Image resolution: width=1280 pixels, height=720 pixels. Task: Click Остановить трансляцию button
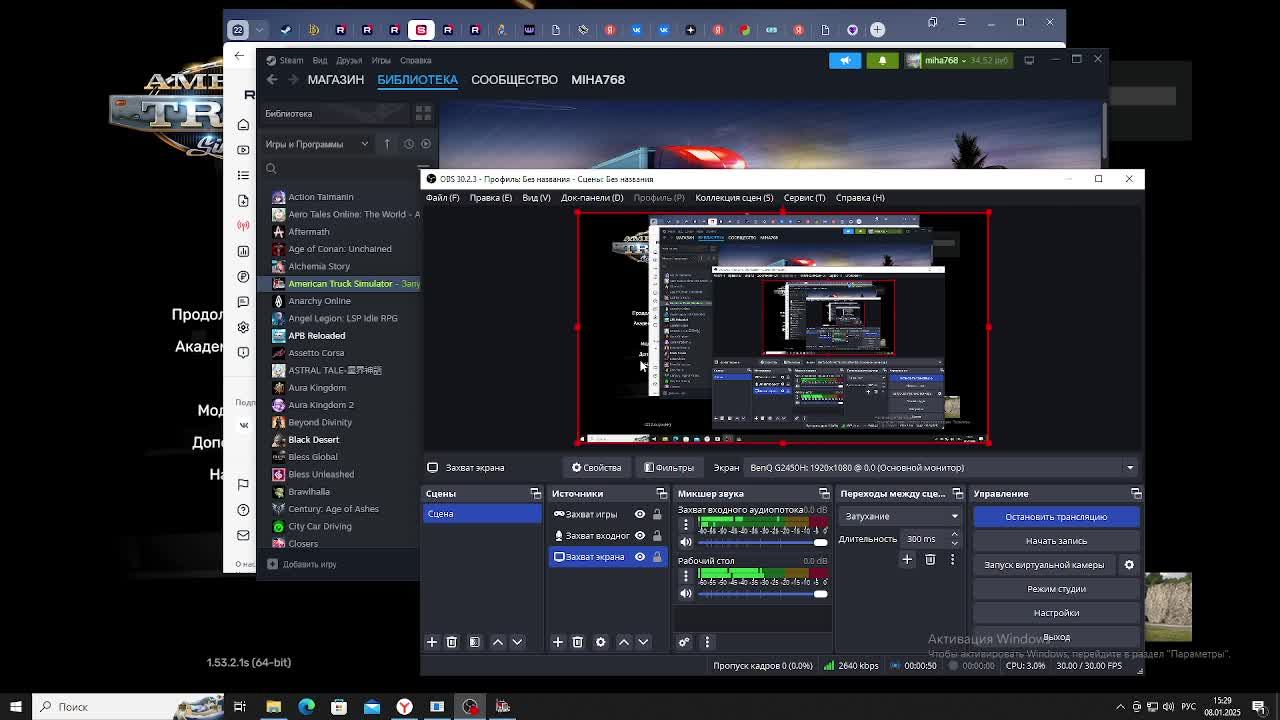point(1056,517)
